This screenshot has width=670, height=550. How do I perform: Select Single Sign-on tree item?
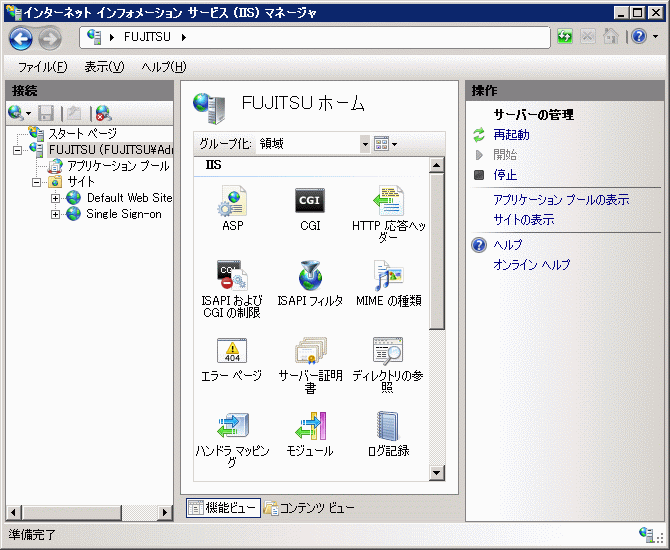(124, 214)
